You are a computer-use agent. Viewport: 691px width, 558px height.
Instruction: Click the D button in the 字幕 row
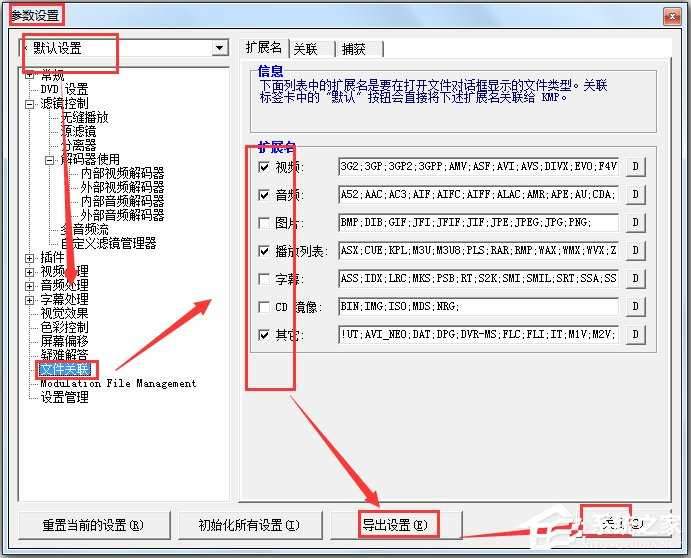pos(636,278)
